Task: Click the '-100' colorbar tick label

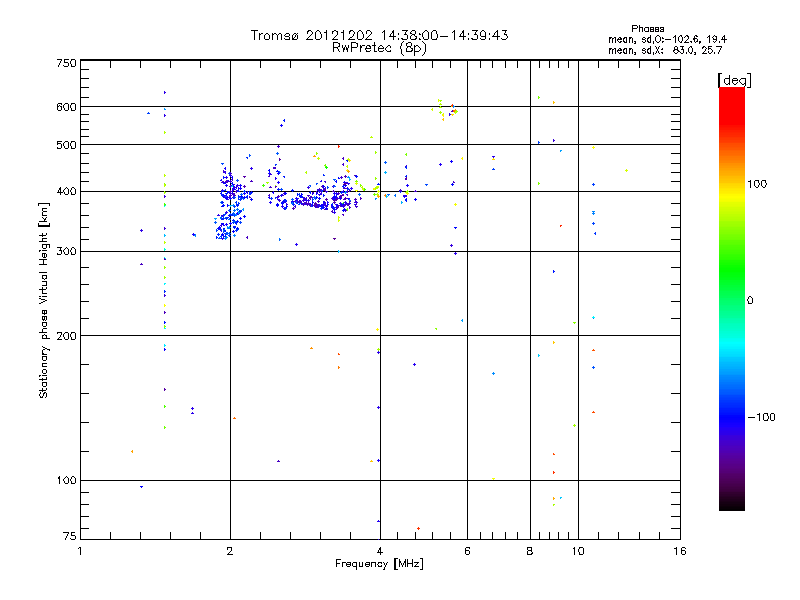Action: coord(761,417)
